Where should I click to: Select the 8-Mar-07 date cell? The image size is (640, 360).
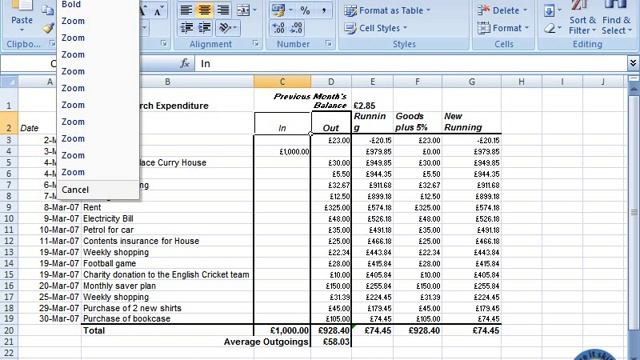tap(50, 207)
